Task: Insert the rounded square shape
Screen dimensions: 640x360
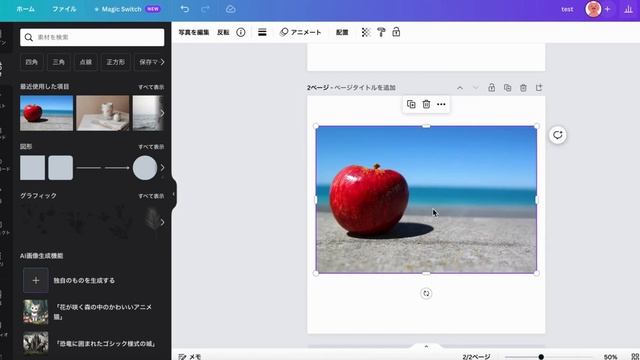Action: [60, 168]
